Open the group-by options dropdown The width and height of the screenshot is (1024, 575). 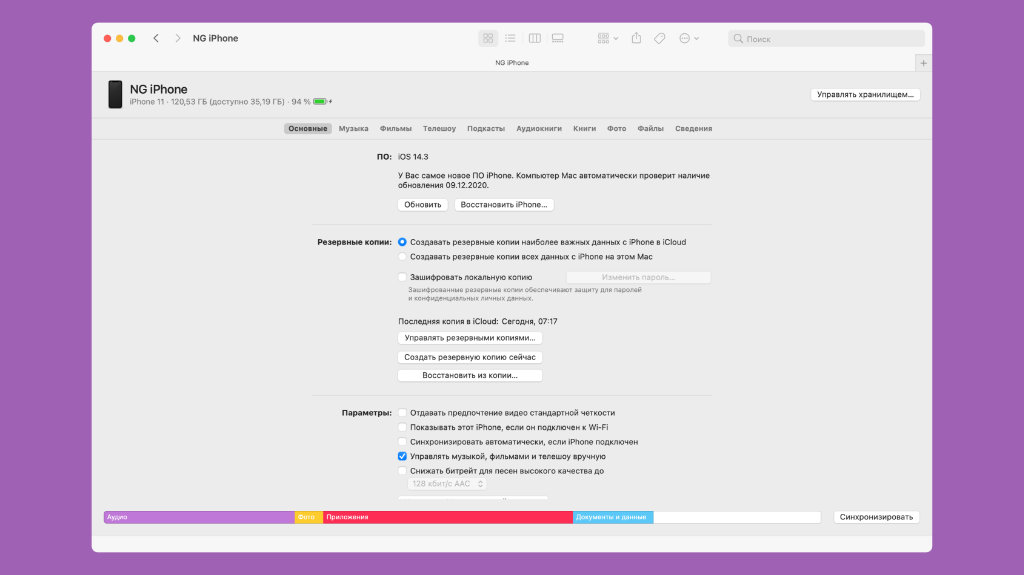[x=607, y=39]
